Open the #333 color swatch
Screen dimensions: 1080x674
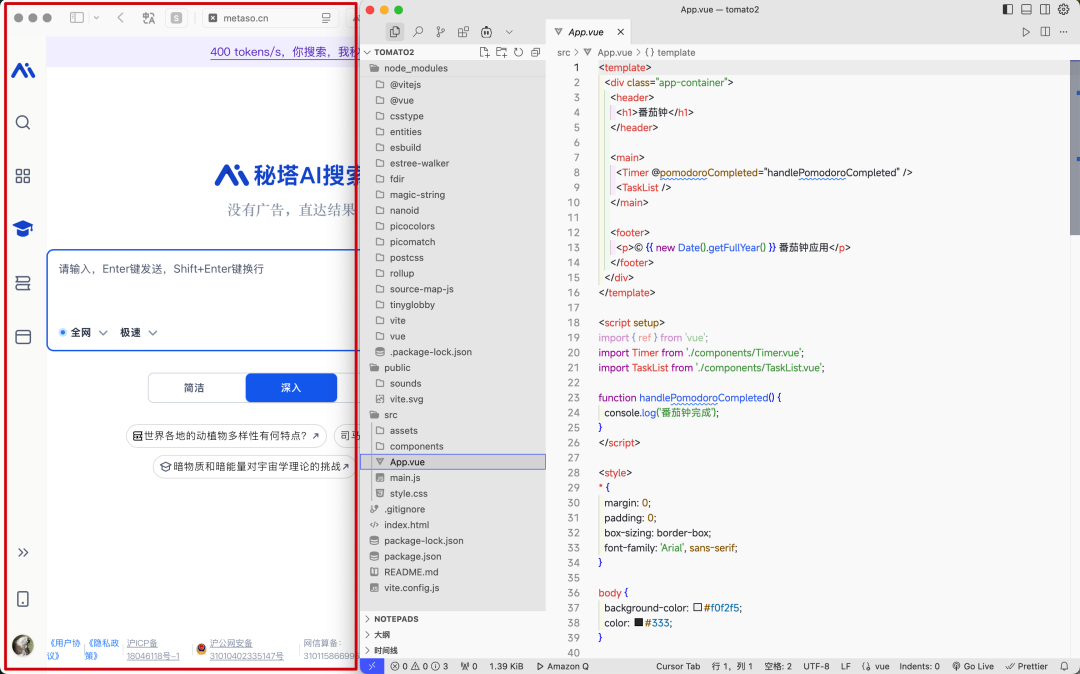pyautogui.click(x=638, y=622)
